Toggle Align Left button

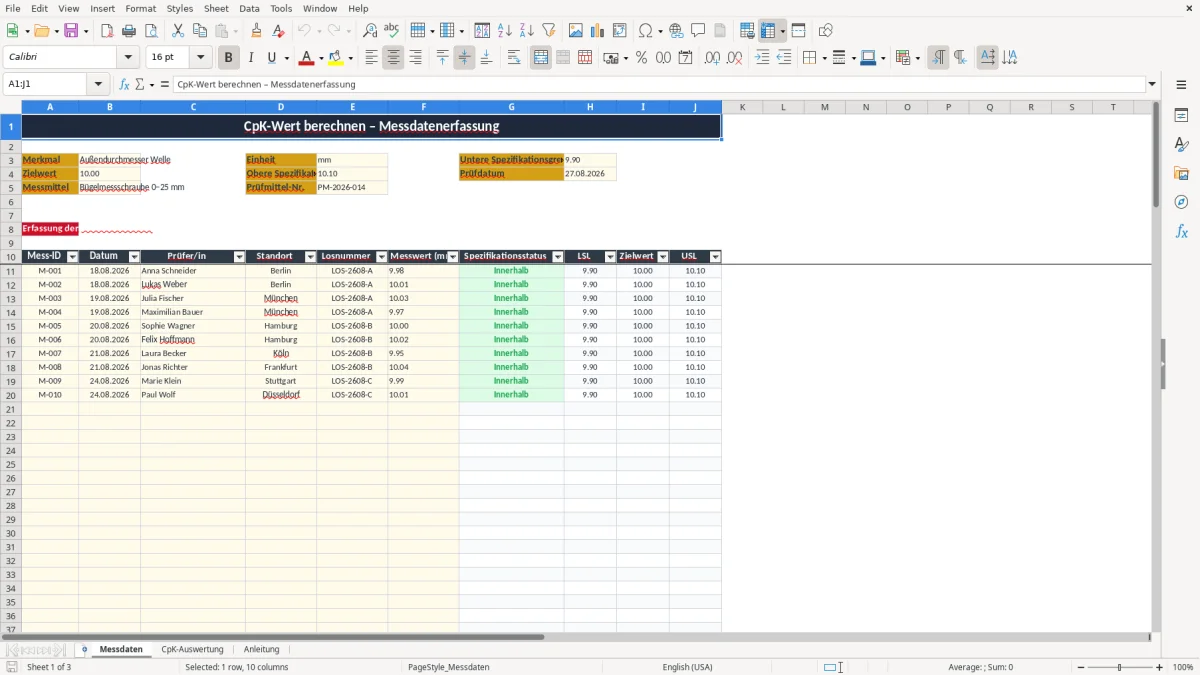[x=371, y=58]
